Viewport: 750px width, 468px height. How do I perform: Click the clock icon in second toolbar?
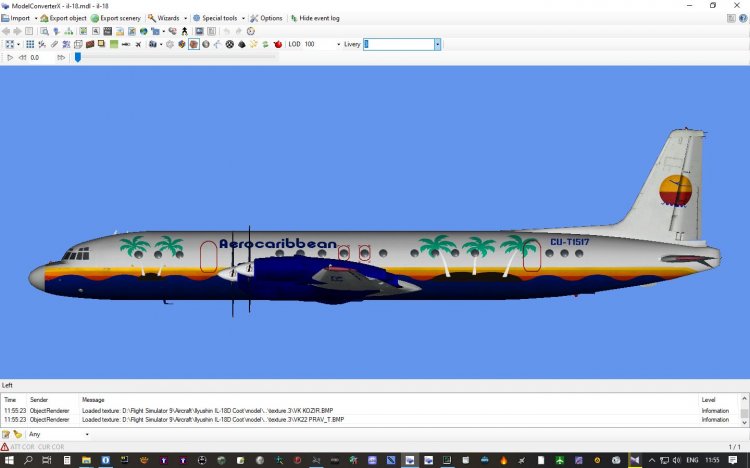click(x=251, y=31)
